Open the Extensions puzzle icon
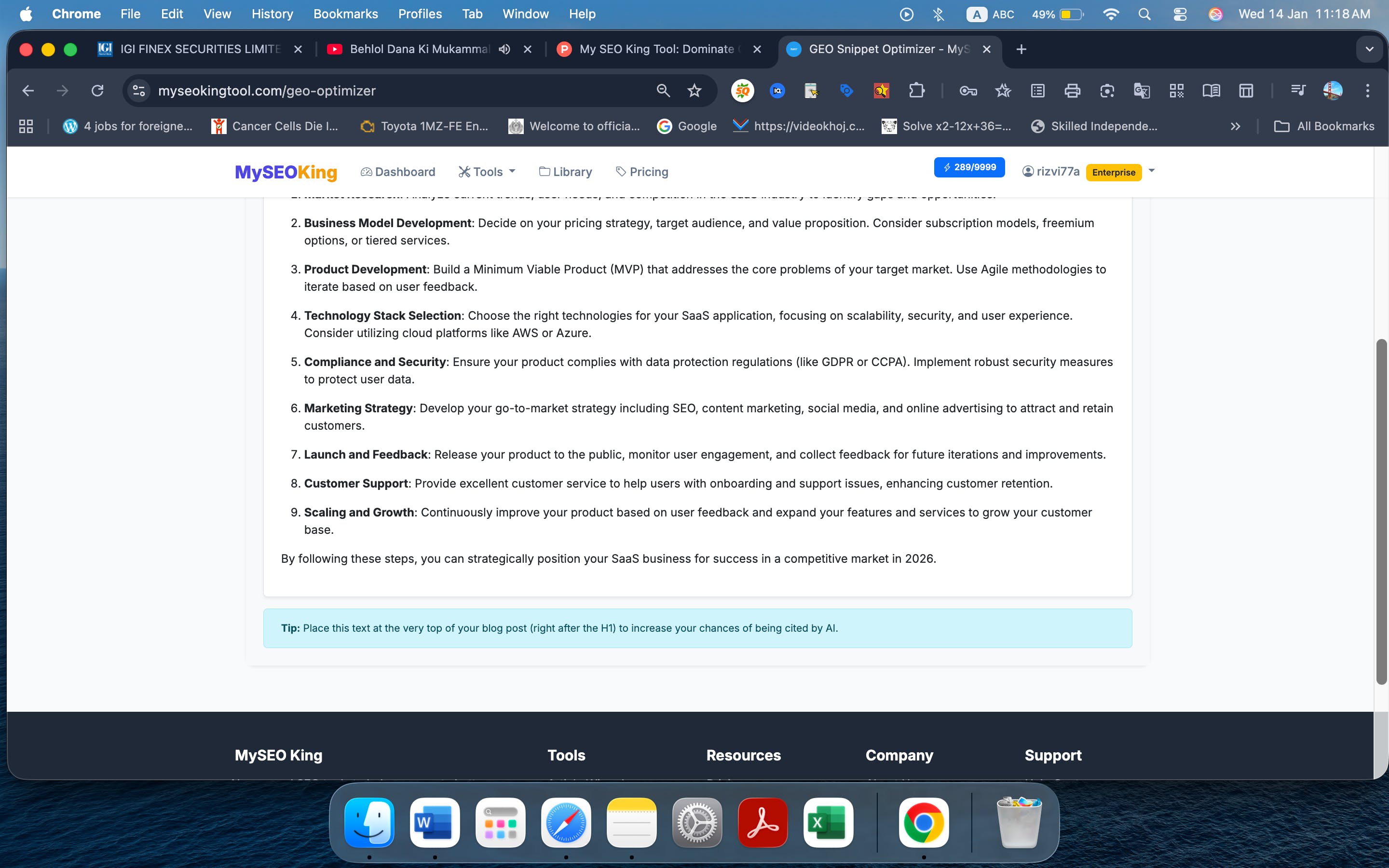Viewport: 1389px width, 868px height. [x=917, y=91]
